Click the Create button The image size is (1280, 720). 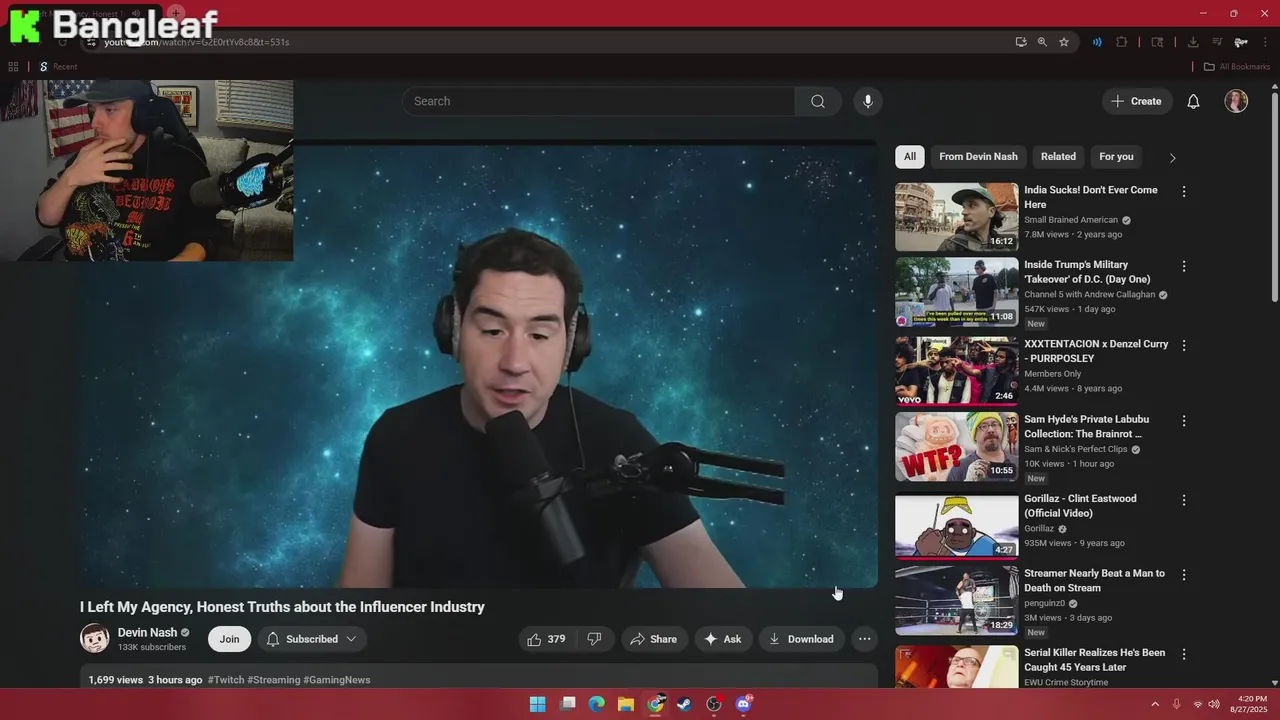pos(1137,101)
